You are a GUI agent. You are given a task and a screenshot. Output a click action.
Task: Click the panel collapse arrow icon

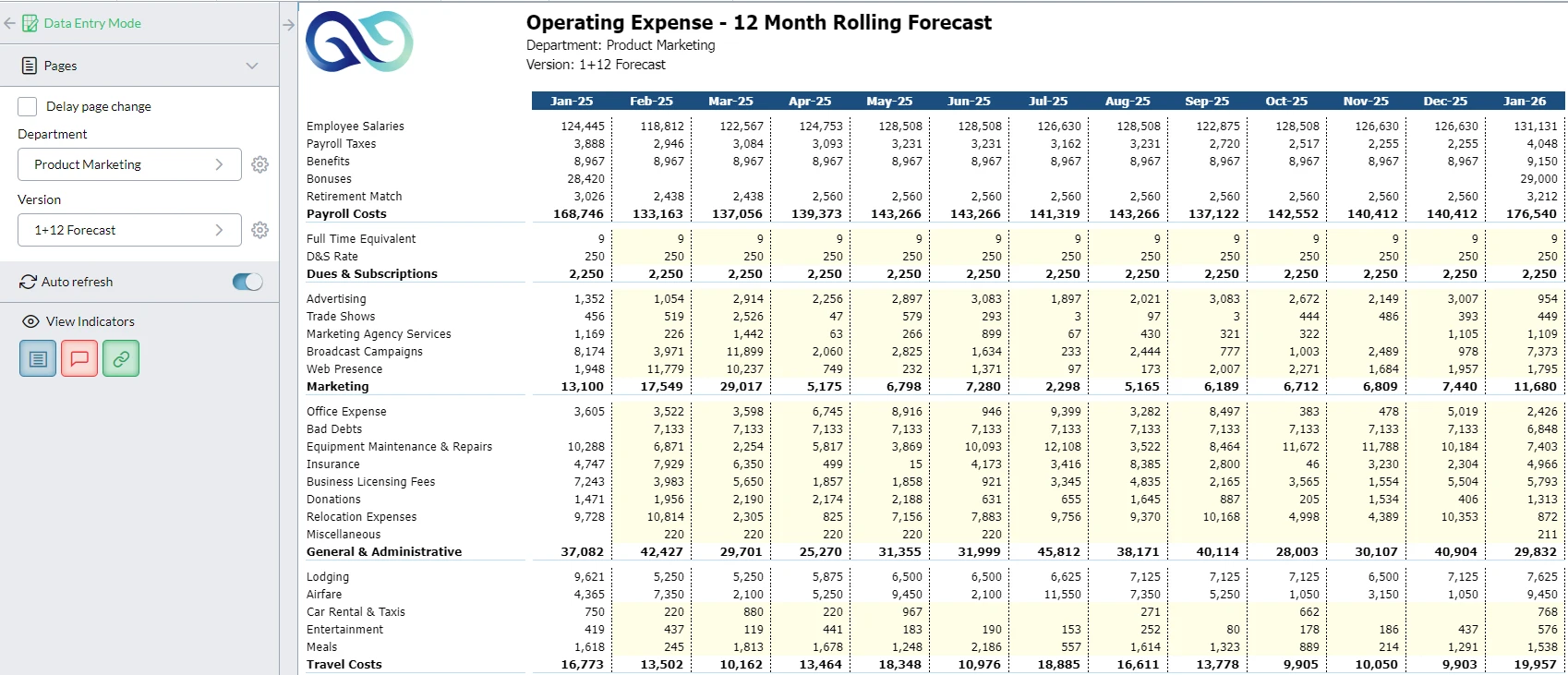[289, 25]
